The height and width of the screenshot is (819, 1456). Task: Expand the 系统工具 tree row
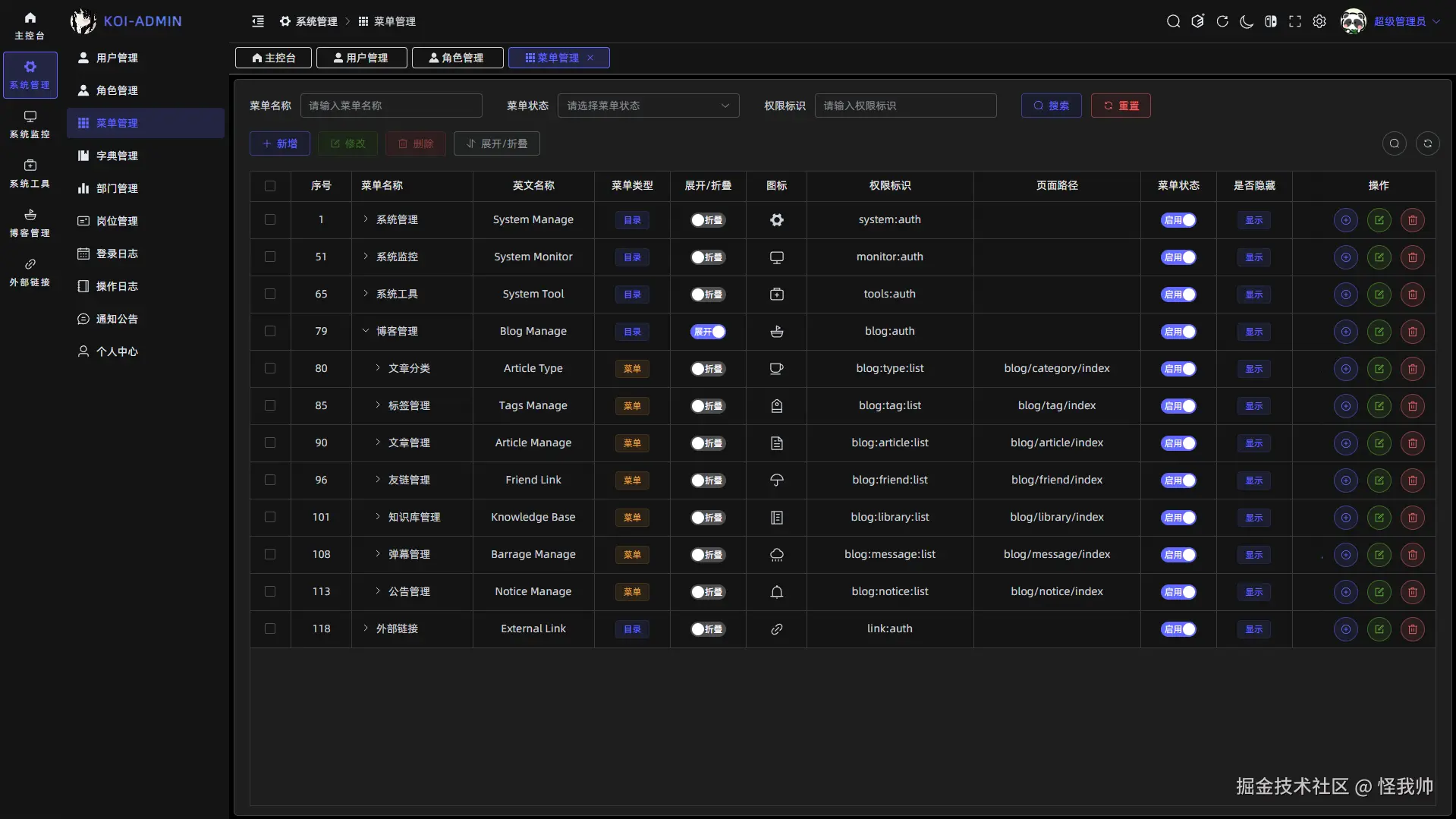(366, 294)
